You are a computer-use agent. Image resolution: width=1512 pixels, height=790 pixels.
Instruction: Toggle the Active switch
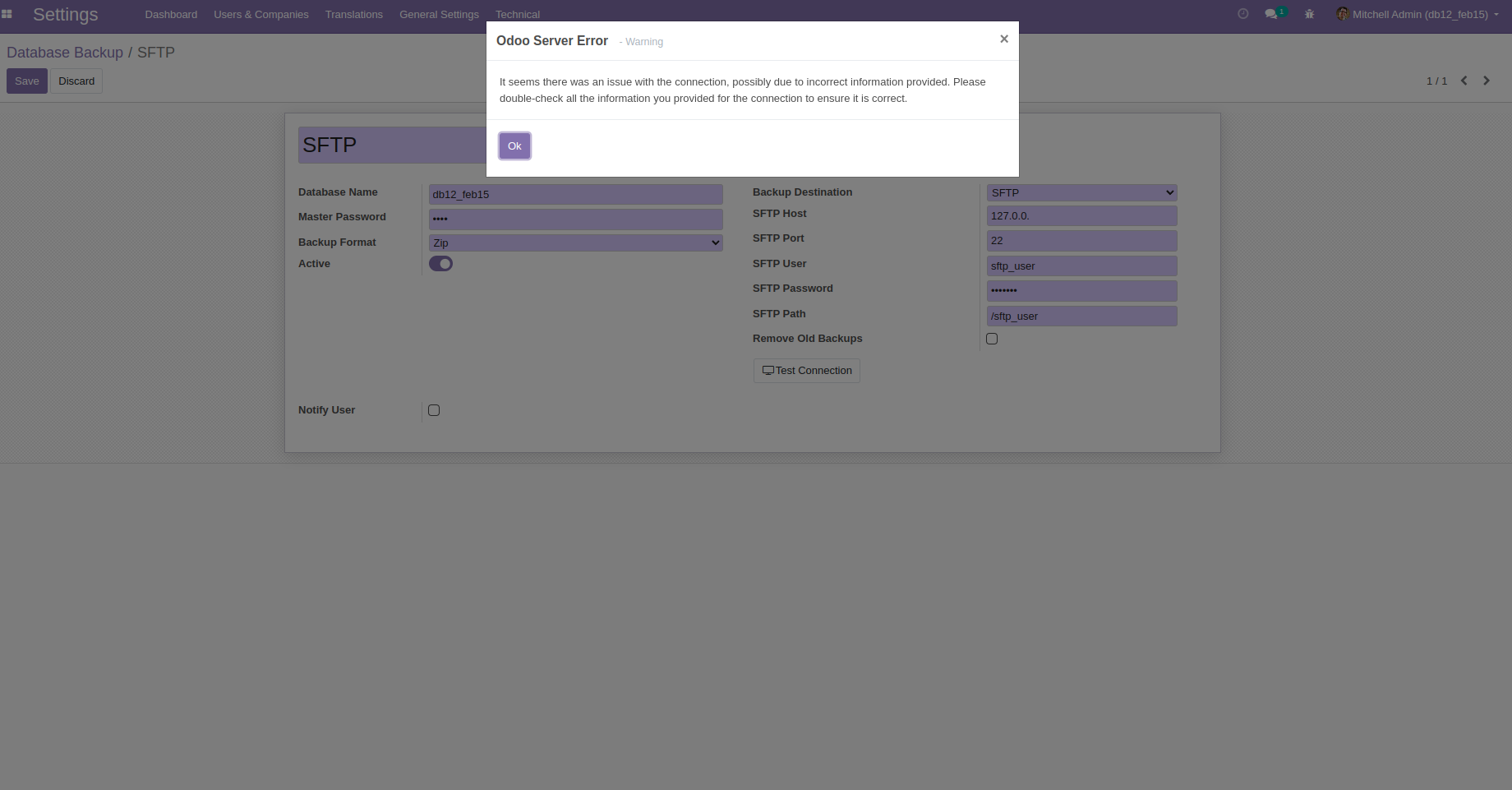pyautogui.click(x=440, y=264)
